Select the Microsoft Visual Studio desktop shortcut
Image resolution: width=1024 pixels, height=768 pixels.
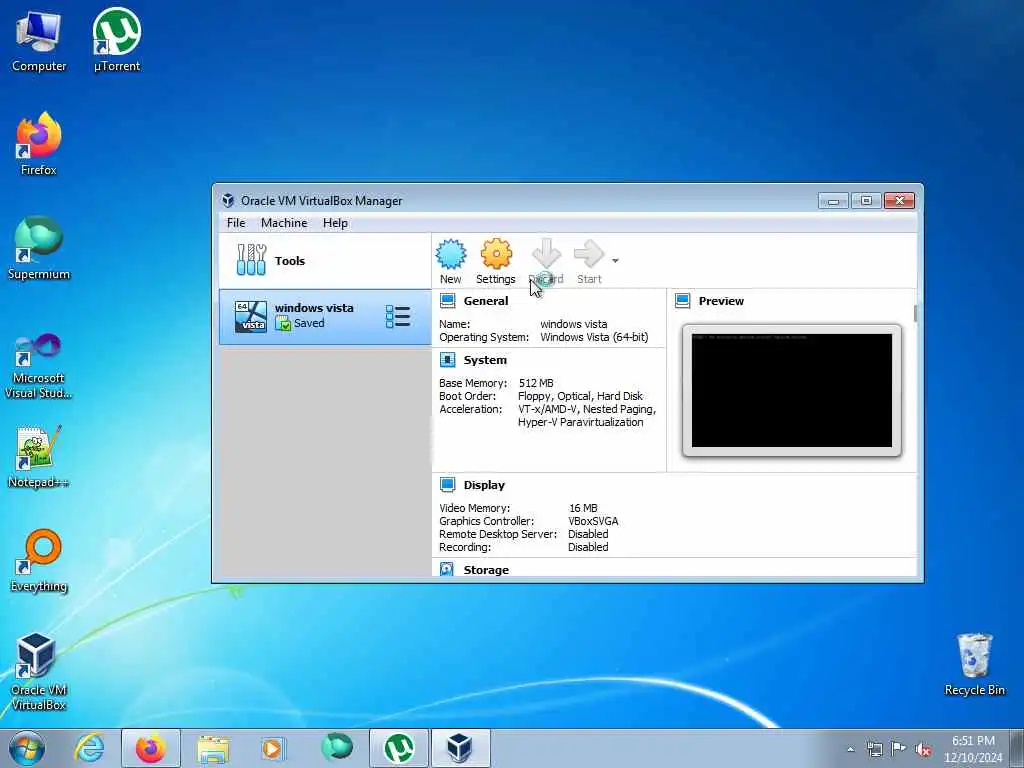coord(39,366)
